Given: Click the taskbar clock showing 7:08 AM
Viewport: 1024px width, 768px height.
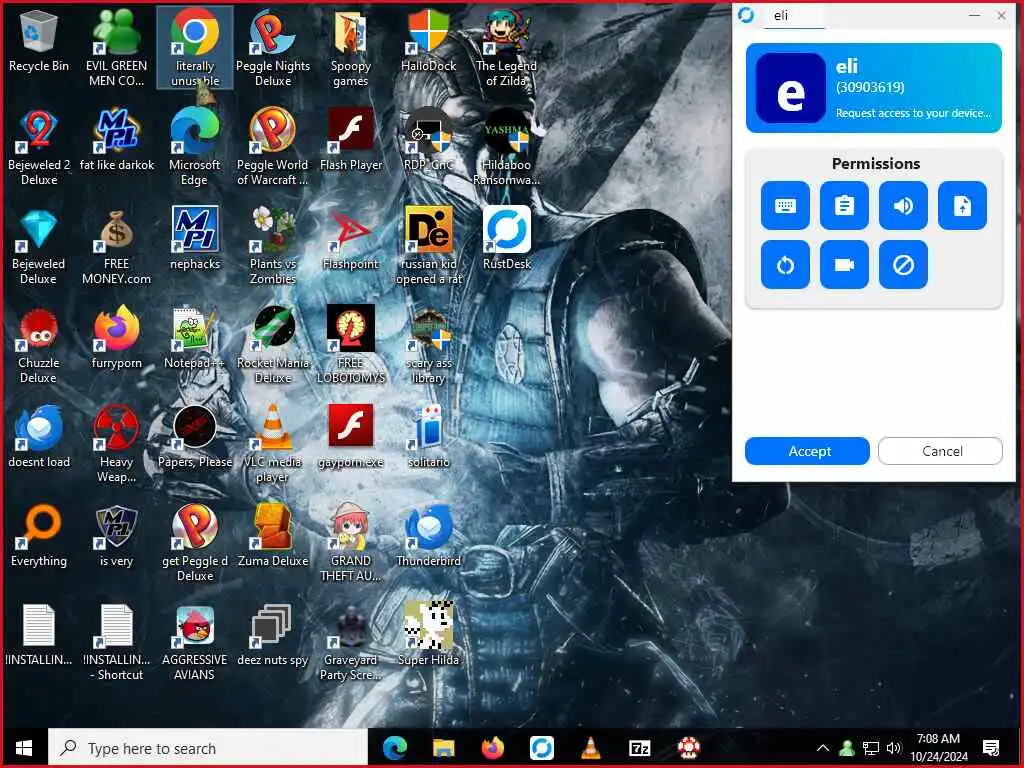Looking at the screenshot, I should coord(938,748).
